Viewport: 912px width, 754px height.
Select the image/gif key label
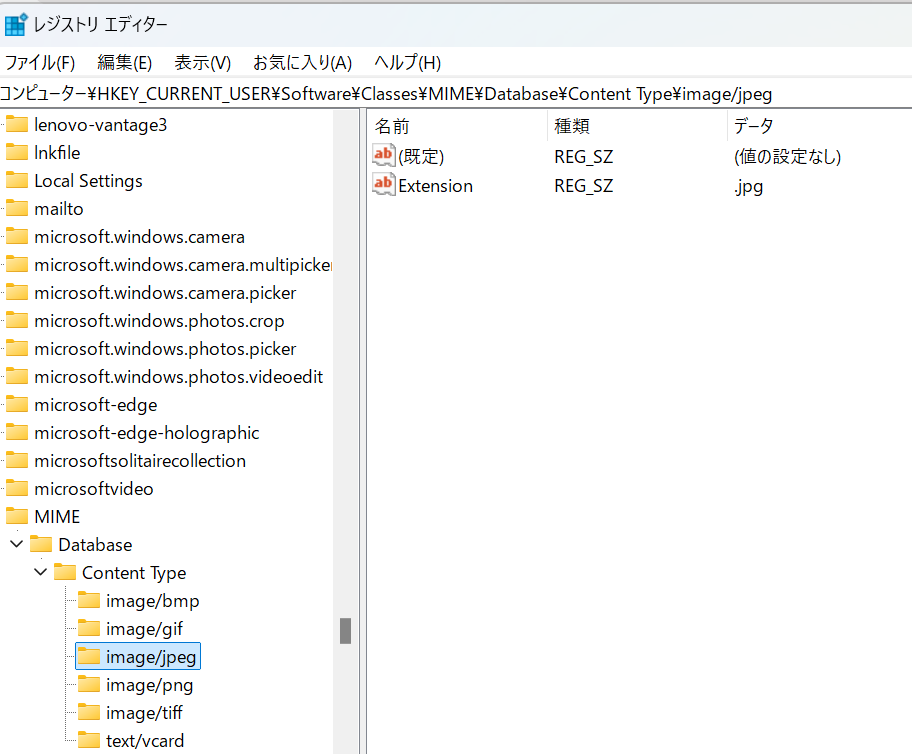tap(144, 628)
